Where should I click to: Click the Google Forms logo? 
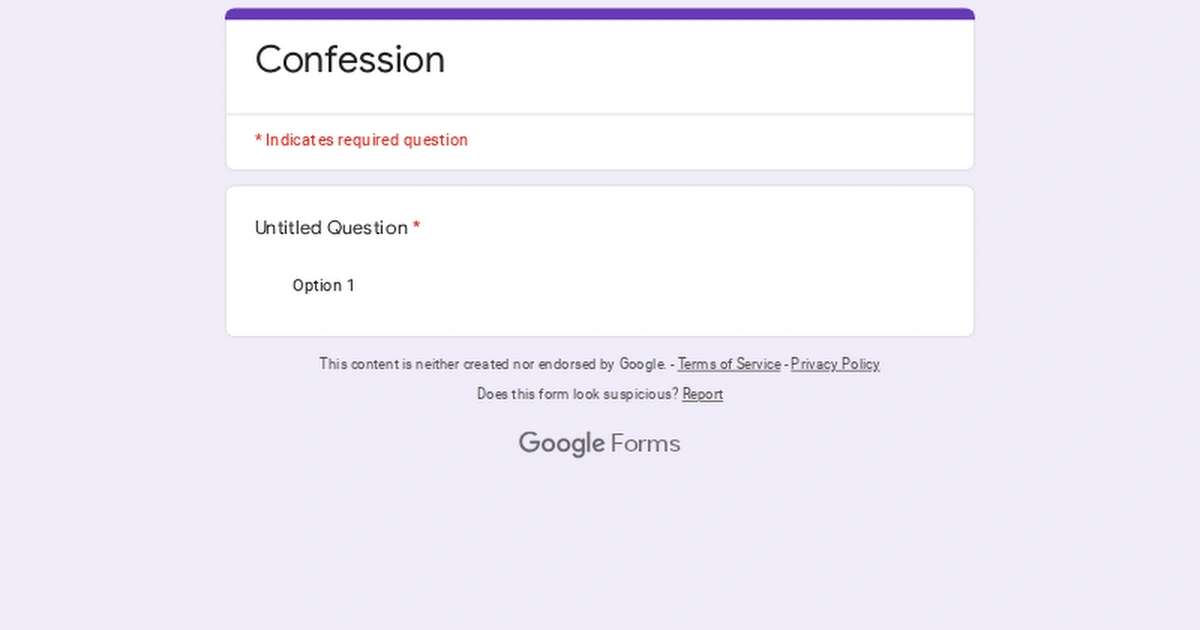pyautogui.click(x=599, y=442)
